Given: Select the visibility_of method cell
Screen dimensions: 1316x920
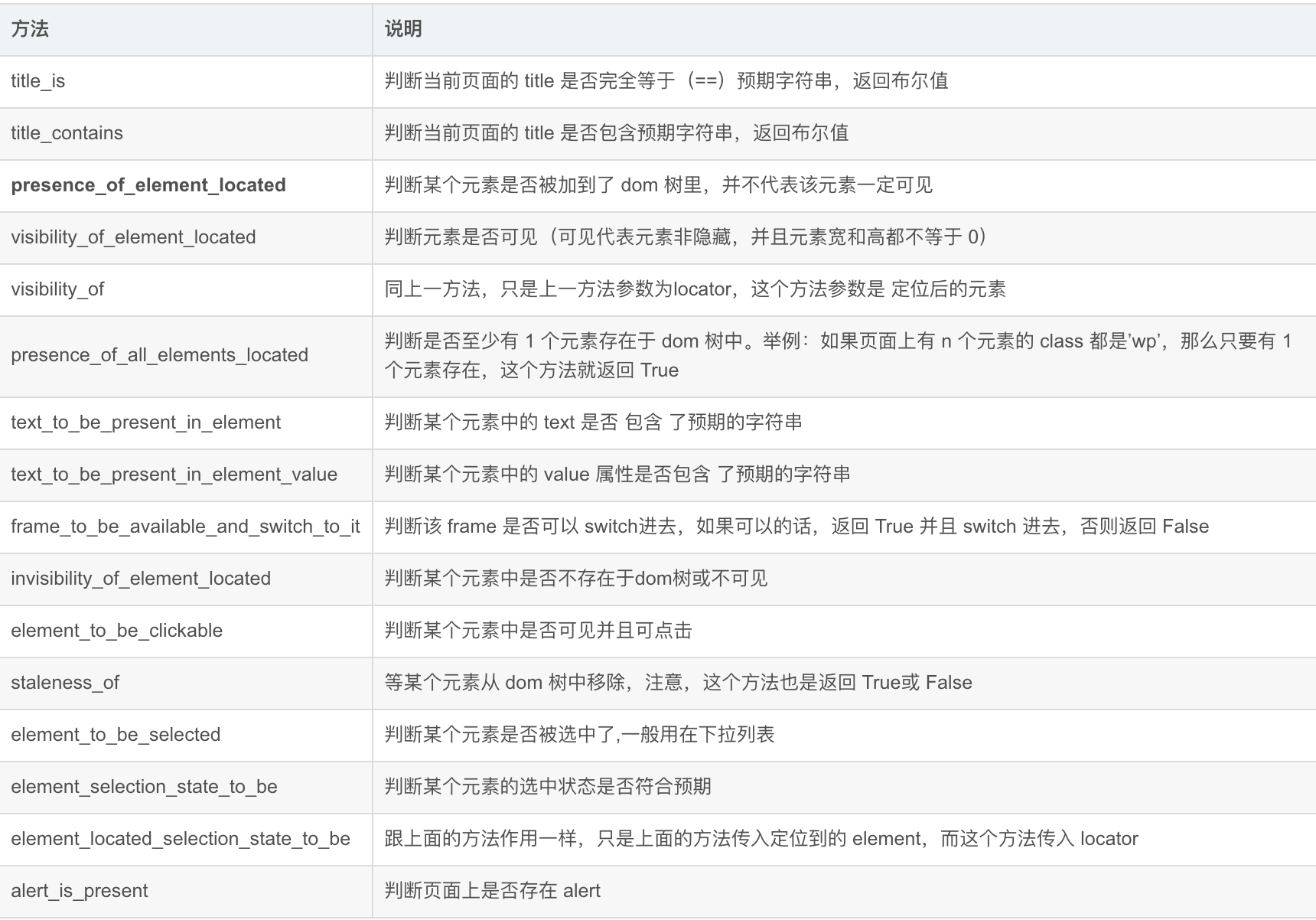Looking at the screenshot, I should pos(186,289).
